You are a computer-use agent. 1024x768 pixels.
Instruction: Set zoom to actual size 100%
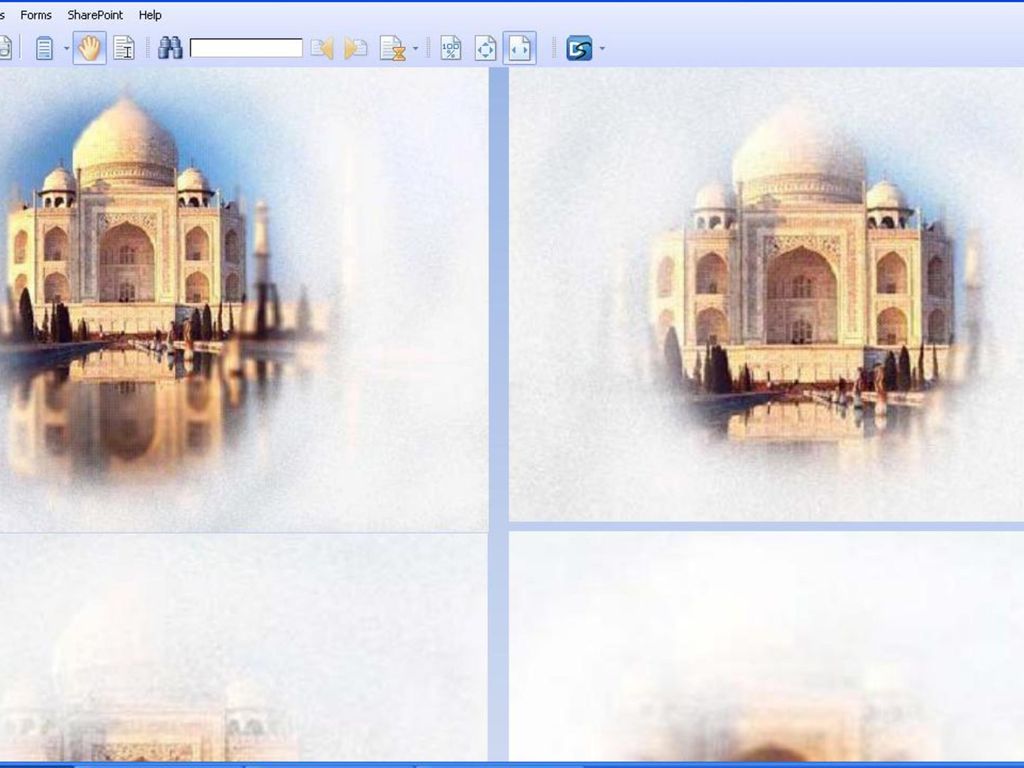451,48
